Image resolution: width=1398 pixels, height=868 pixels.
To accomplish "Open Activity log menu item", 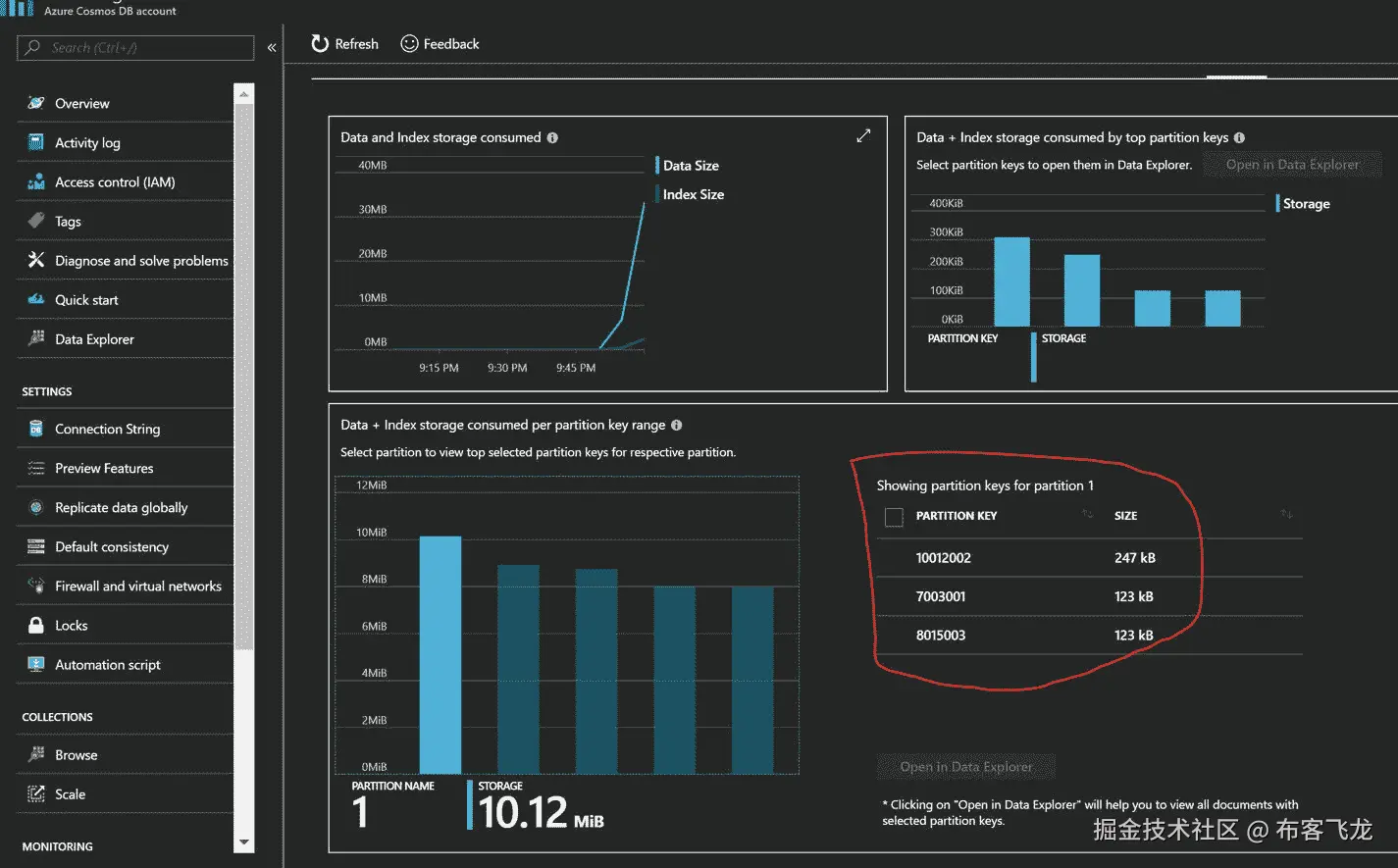I will (x=126, y=142).
